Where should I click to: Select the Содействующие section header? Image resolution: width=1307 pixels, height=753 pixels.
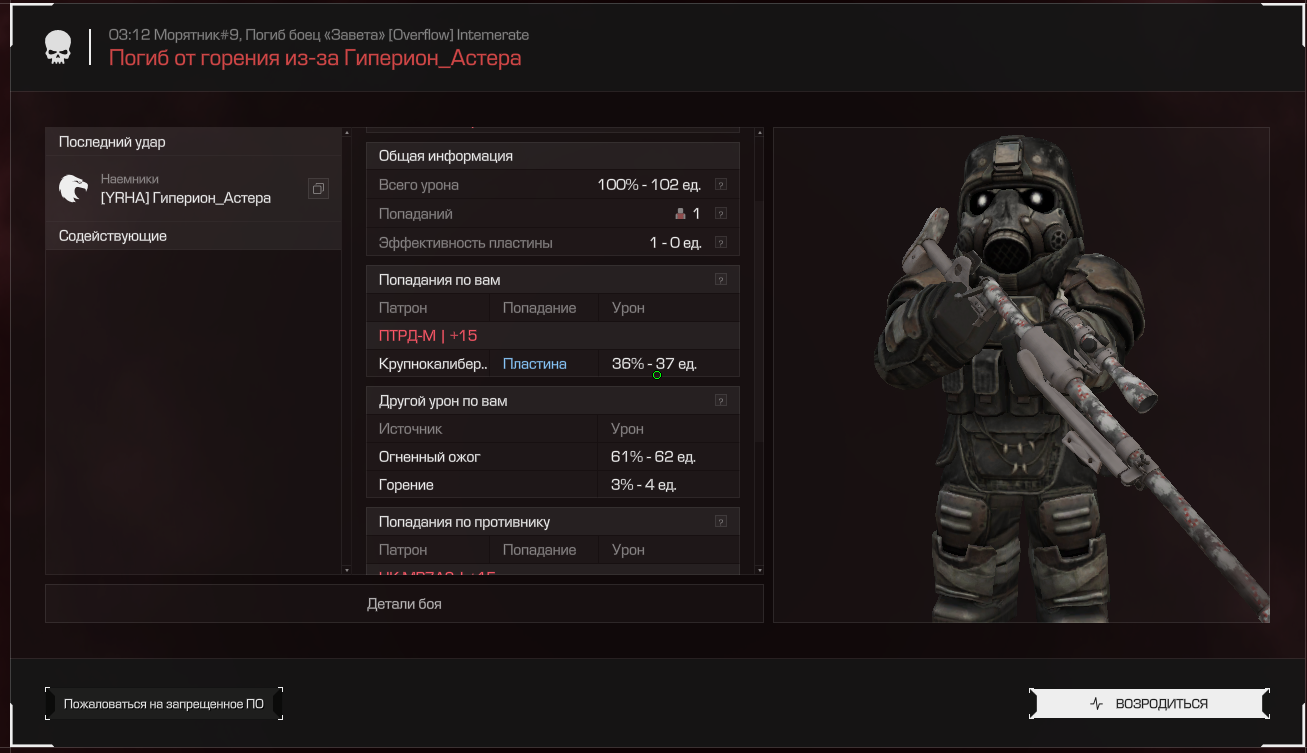pos(193,236)
